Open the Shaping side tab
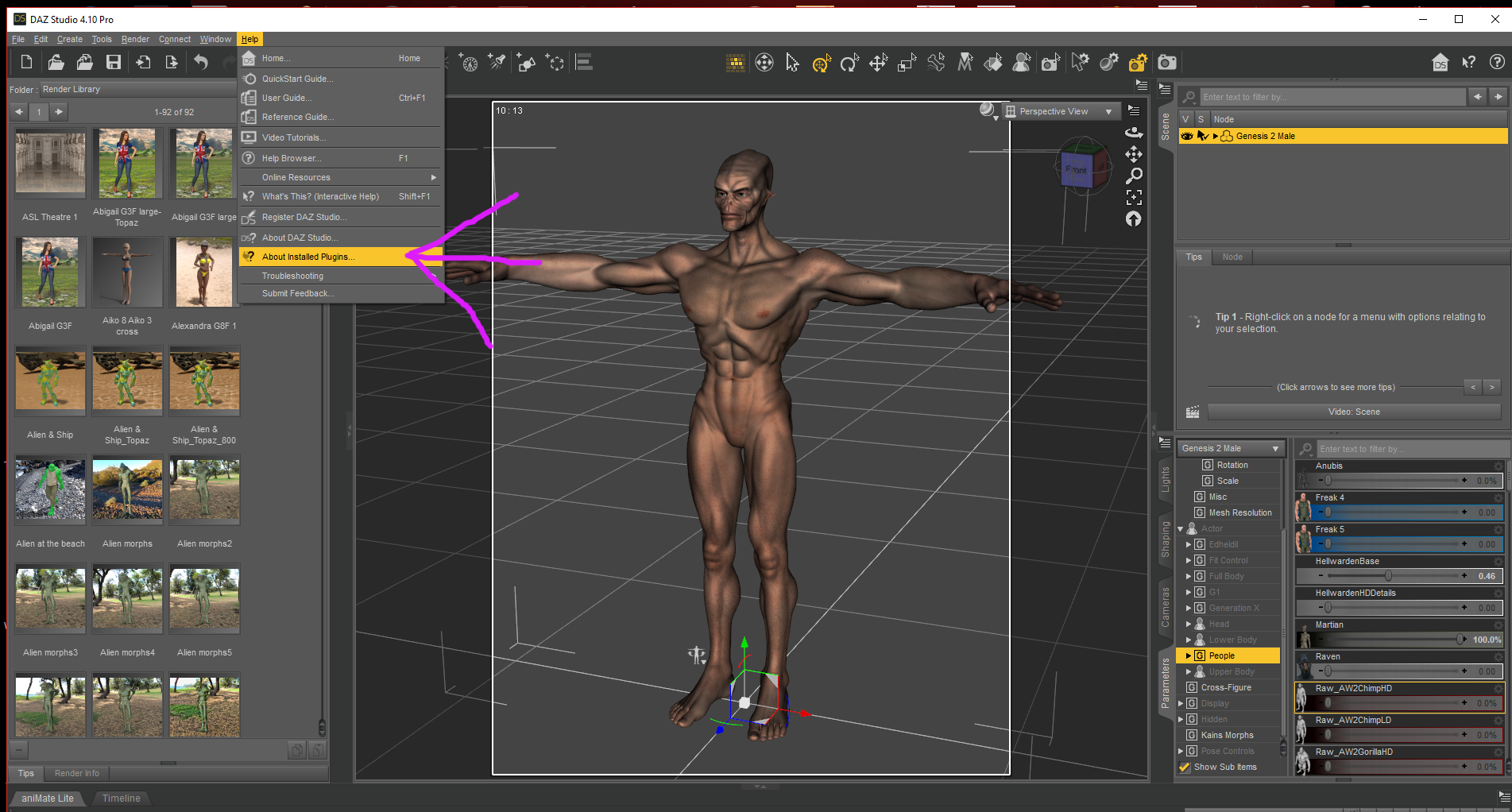The height and width of the screenshot is (812, 1512). [1166, 539]
